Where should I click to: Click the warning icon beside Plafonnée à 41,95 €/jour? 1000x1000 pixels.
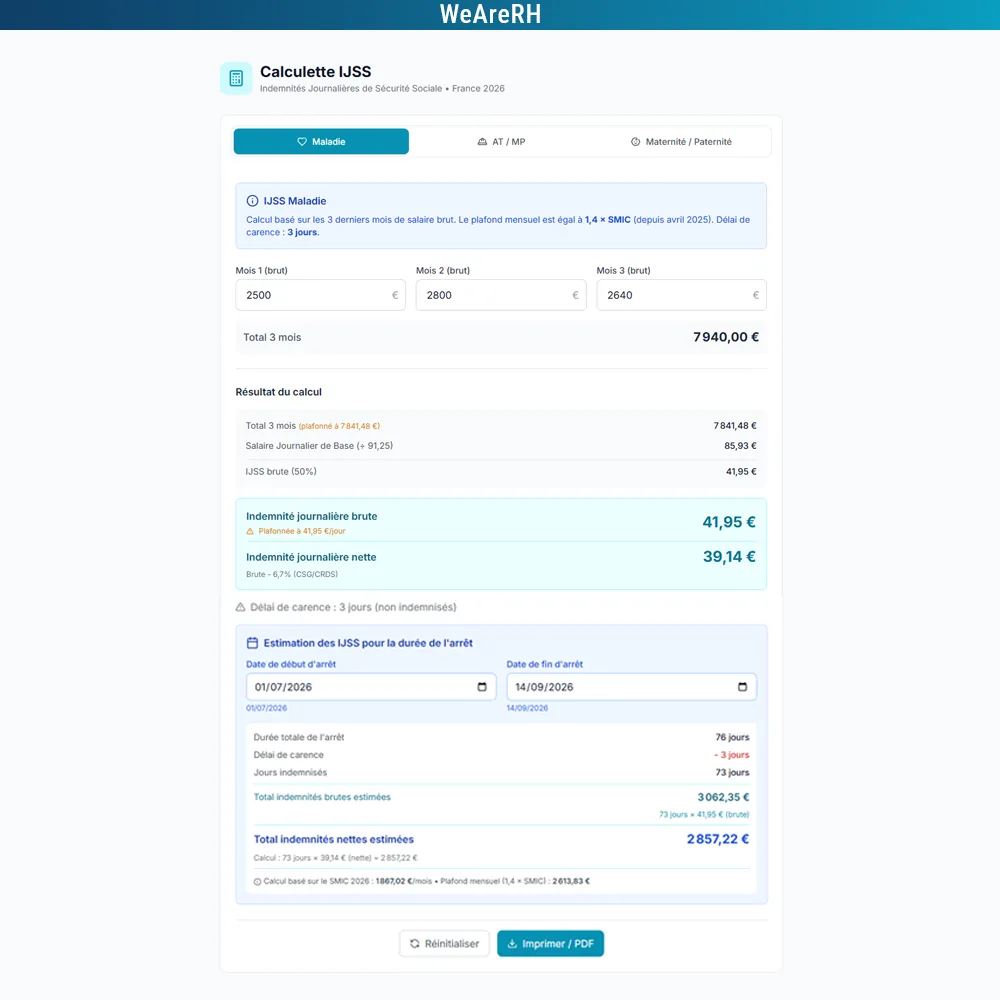click(x=250, y=531)
